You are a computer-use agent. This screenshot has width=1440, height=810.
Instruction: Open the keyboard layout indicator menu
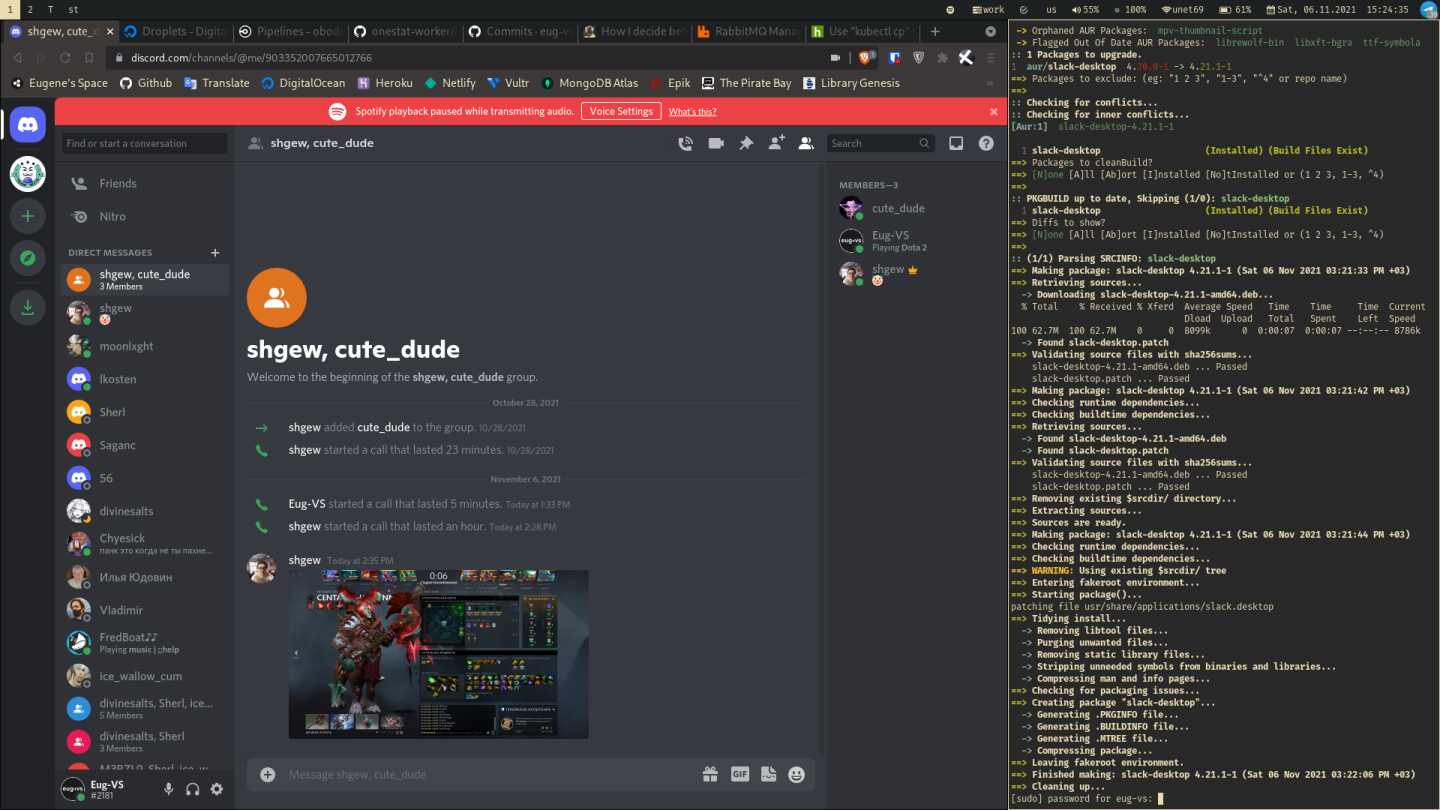tap(1050, 9)
